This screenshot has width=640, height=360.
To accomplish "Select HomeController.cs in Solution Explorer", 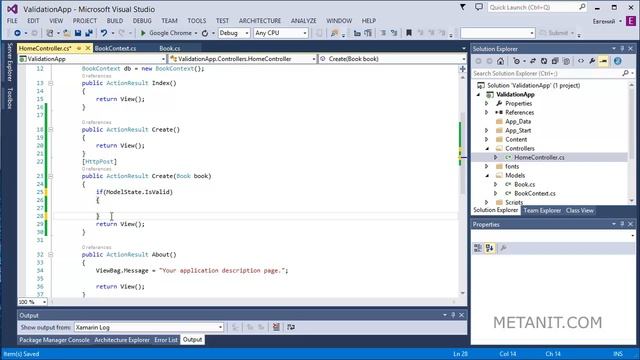I will tap(539, 158).
